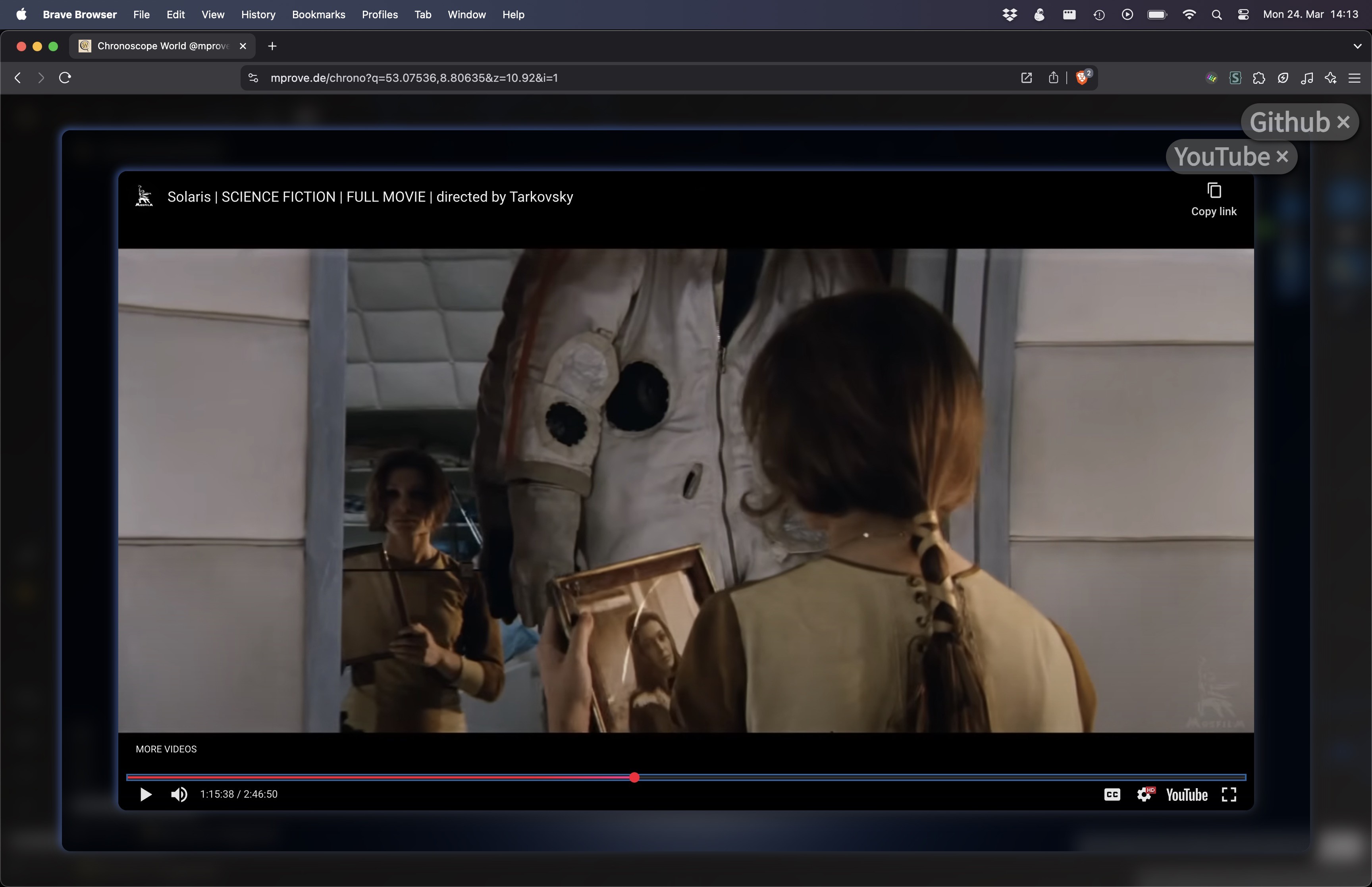Image resolution: width=1372 pixels, height=887 pixels.
Task: Open the Solaris video title link
Action: [370, 197]
